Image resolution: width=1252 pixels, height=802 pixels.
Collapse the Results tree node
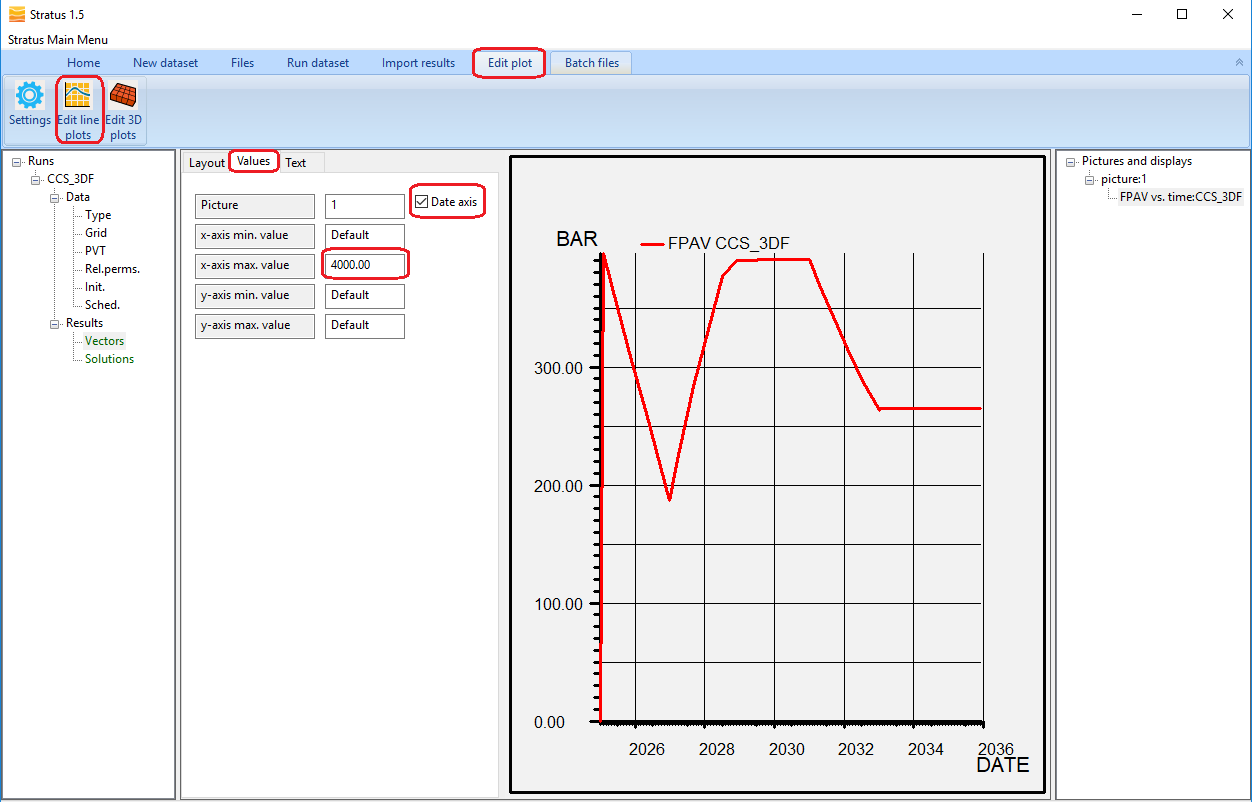point(55,323)
